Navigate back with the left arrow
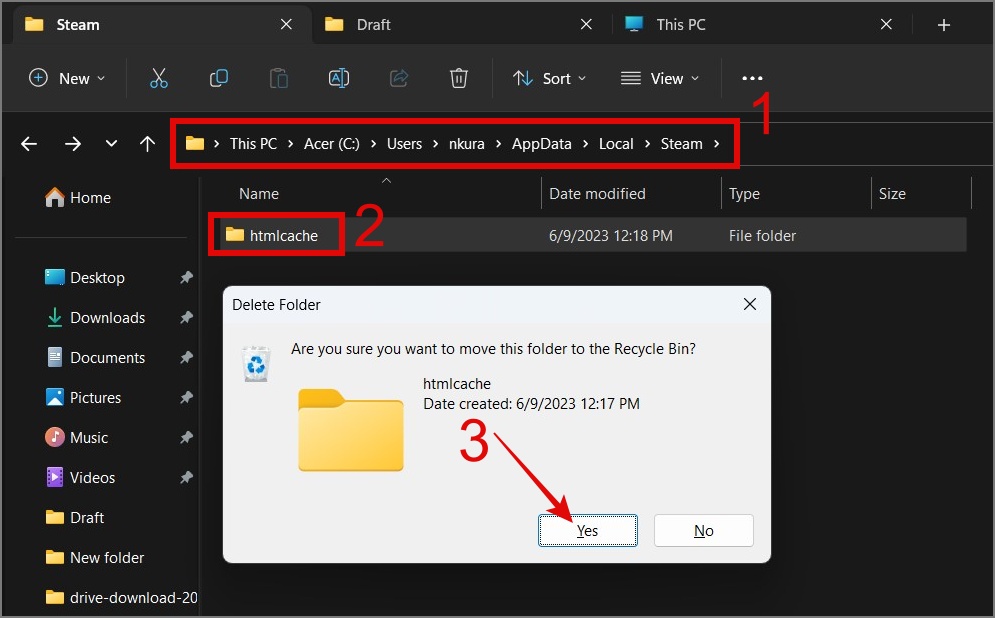The width and height of the screenshot is (995, 618). pyautogui.click(x=29, y=144)
